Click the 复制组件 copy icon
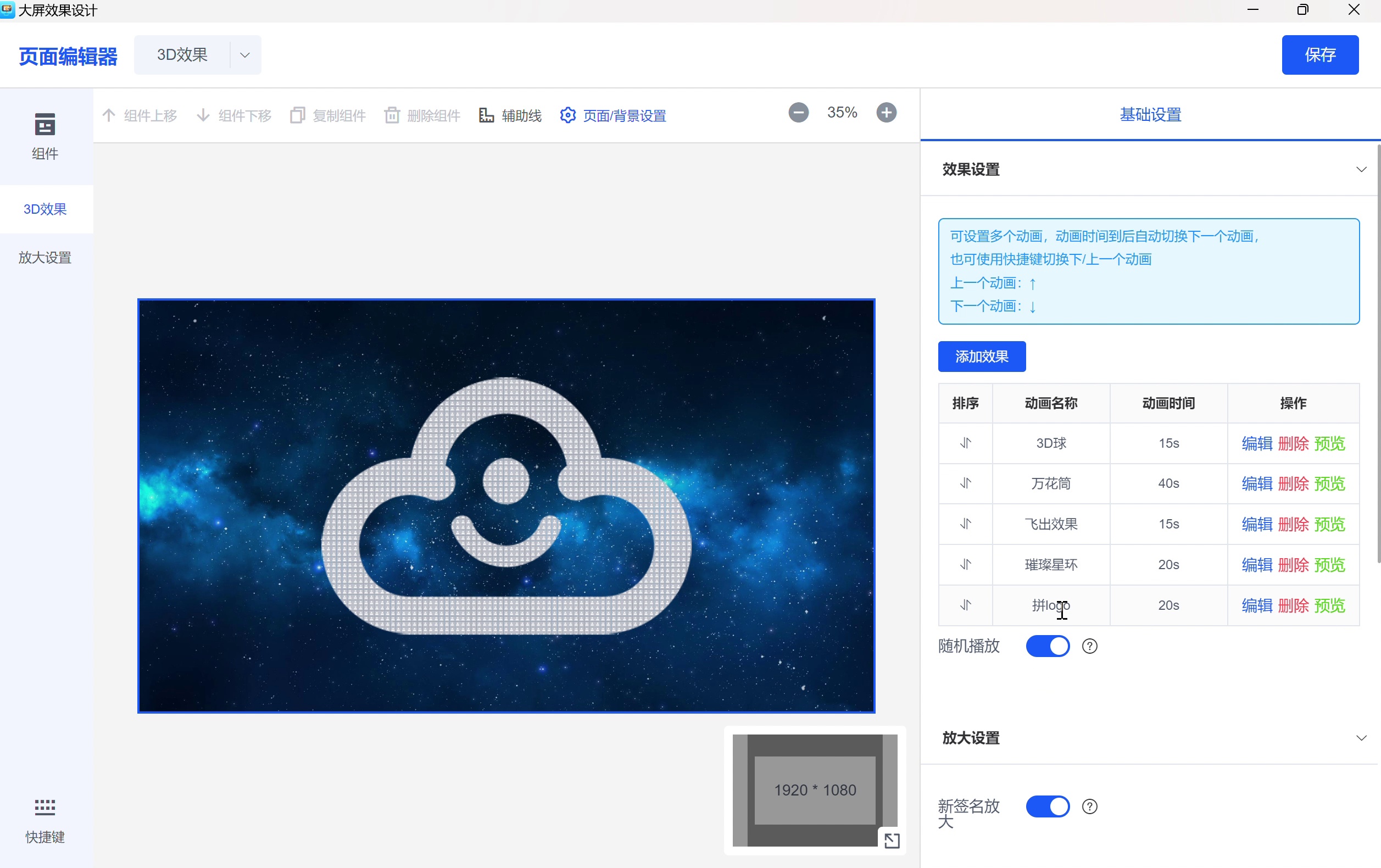Screen dimensions: 1381x868 (297, 115)
